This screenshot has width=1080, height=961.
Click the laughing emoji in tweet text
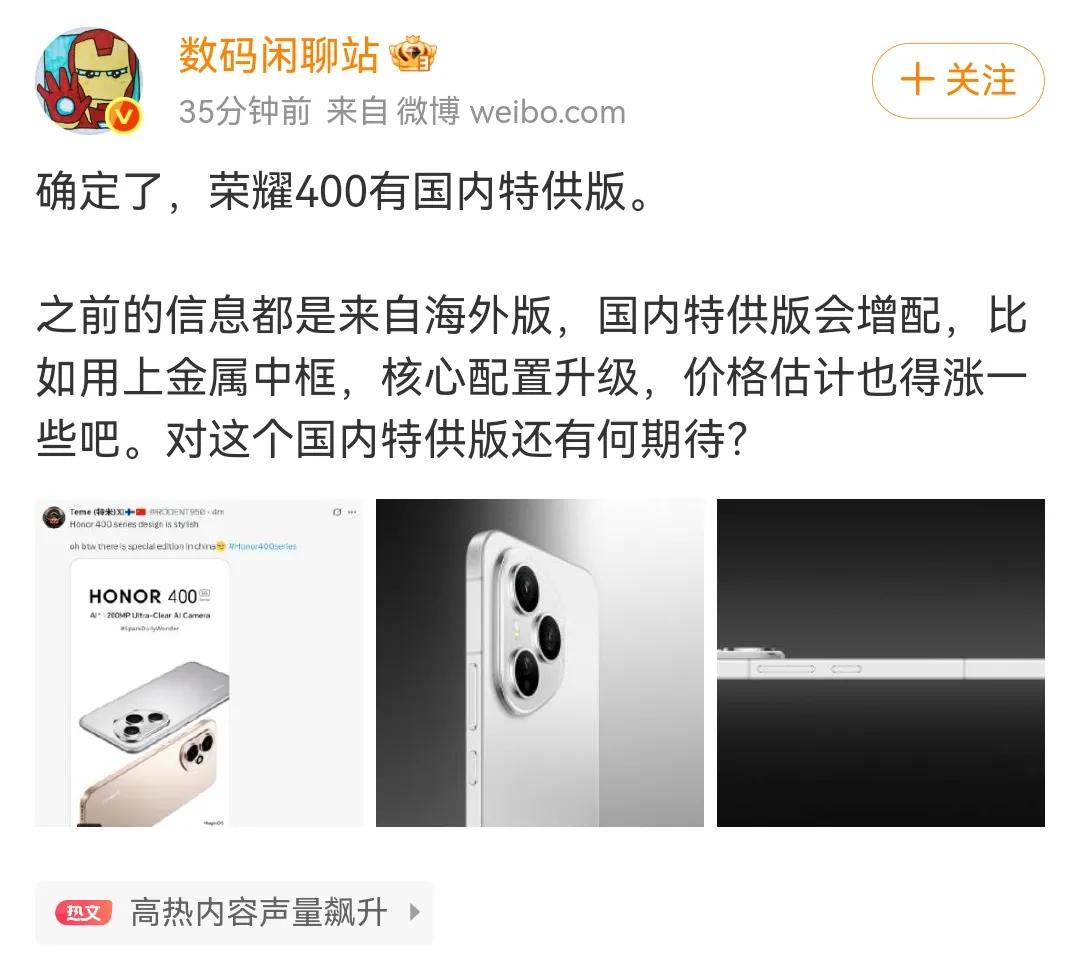click(220, 546)
